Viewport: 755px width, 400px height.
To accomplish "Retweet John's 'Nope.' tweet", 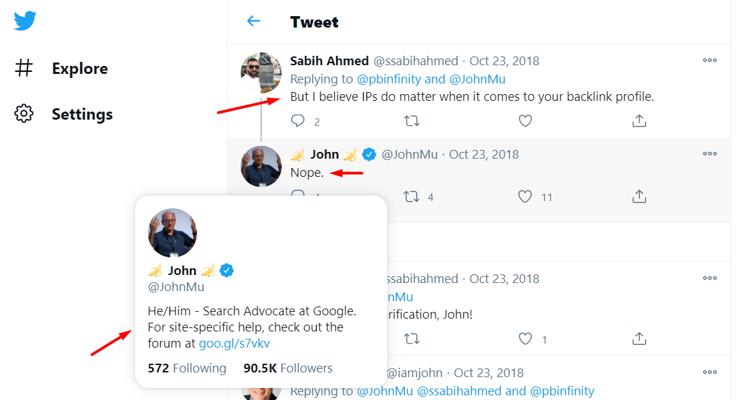I will point(411,197).
